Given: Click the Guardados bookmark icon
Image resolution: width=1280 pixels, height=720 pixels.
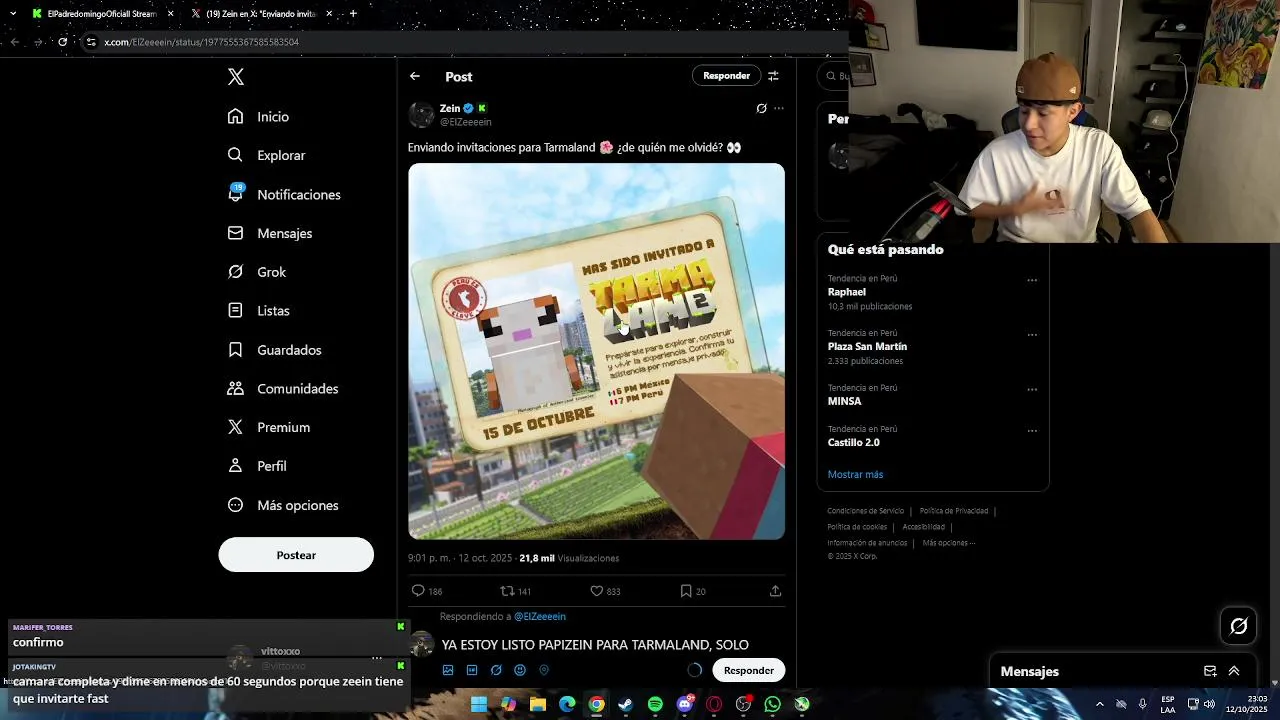Looking at the screenshot, I should point(235,350).
